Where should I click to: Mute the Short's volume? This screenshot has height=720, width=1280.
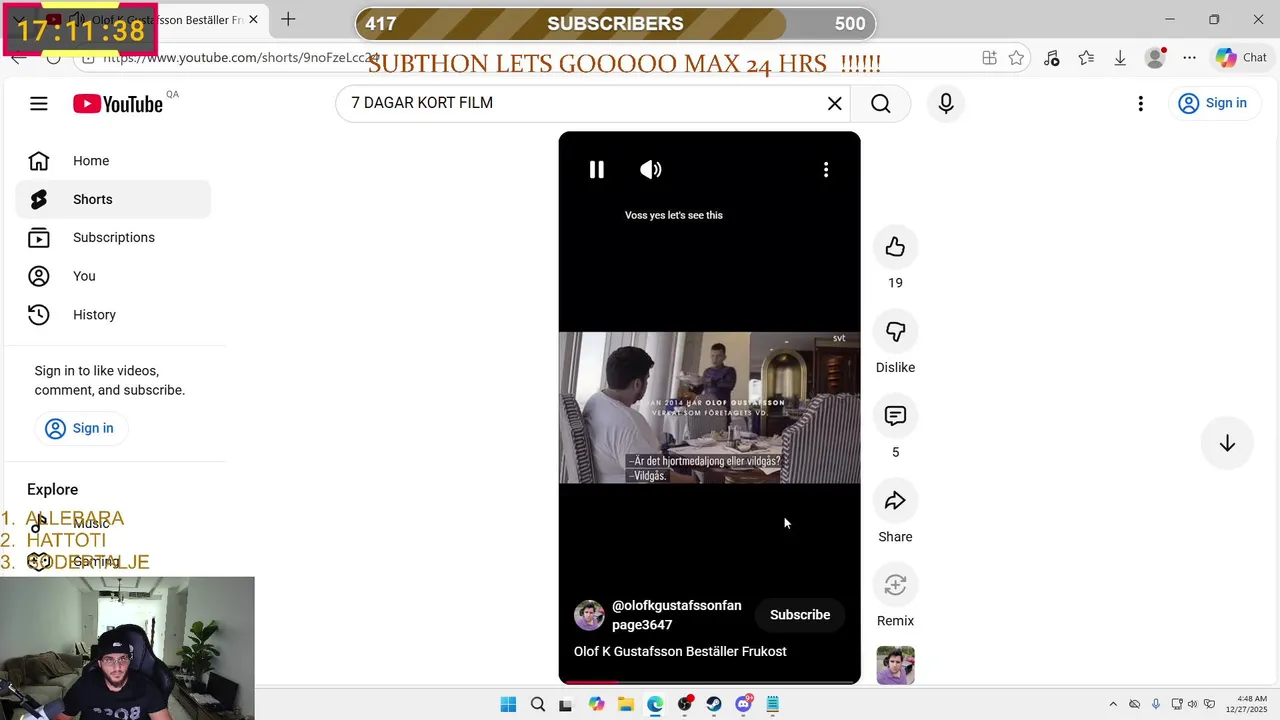coord(651,170)
